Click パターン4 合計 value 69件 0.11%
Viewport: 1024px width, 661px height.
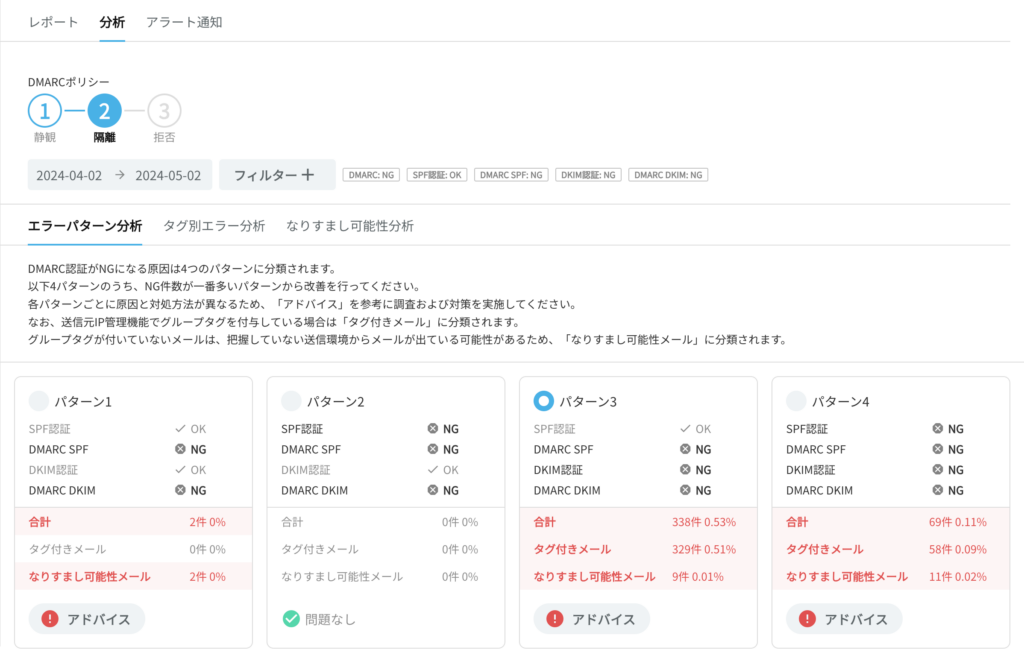pyautogui.click(x=958, y=522)
